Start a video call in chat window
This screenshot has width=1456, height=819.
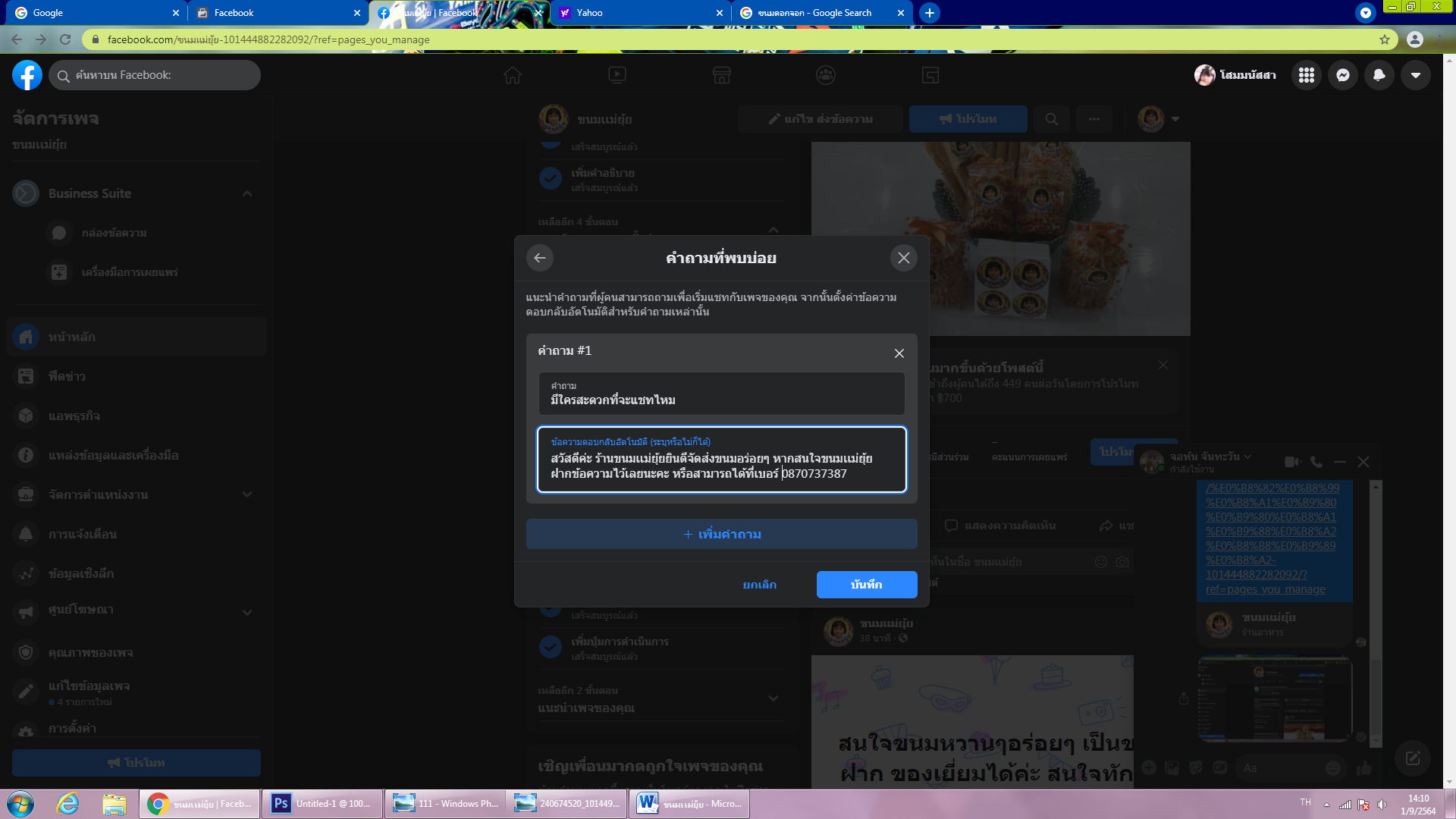[1292, 462]
